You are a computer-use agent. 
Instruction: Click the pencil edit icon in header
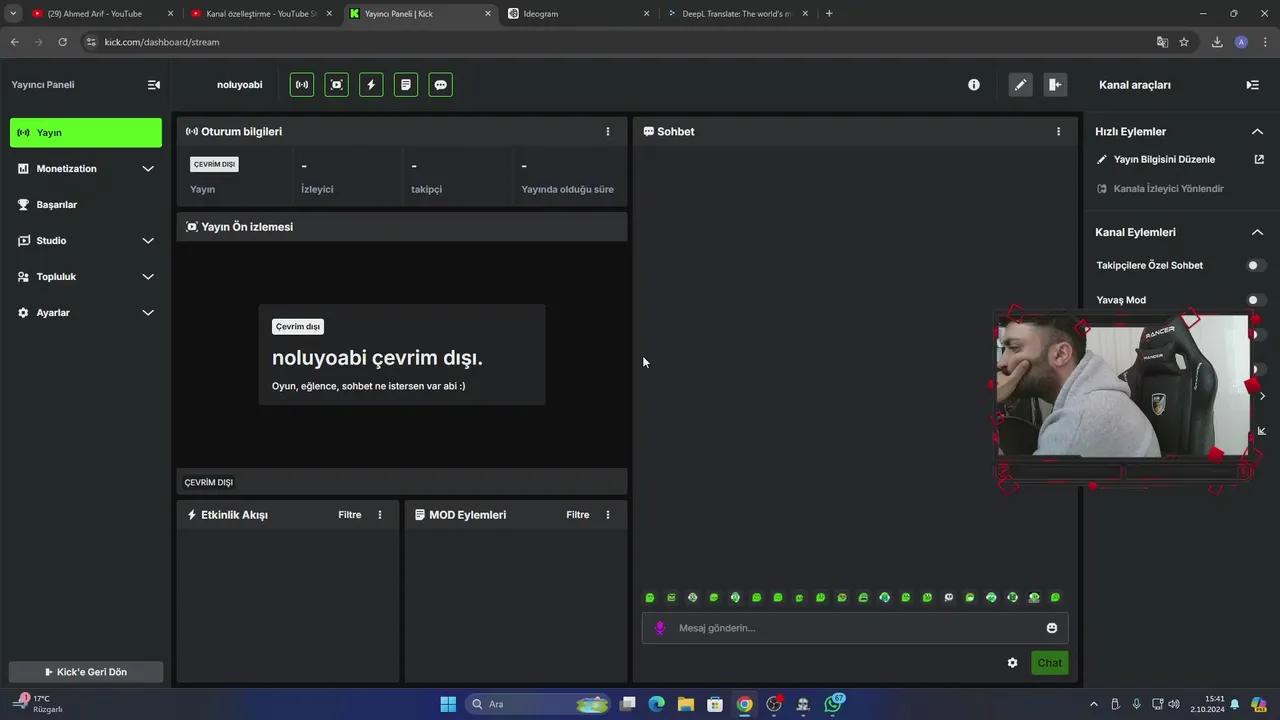click(1020, 85)
